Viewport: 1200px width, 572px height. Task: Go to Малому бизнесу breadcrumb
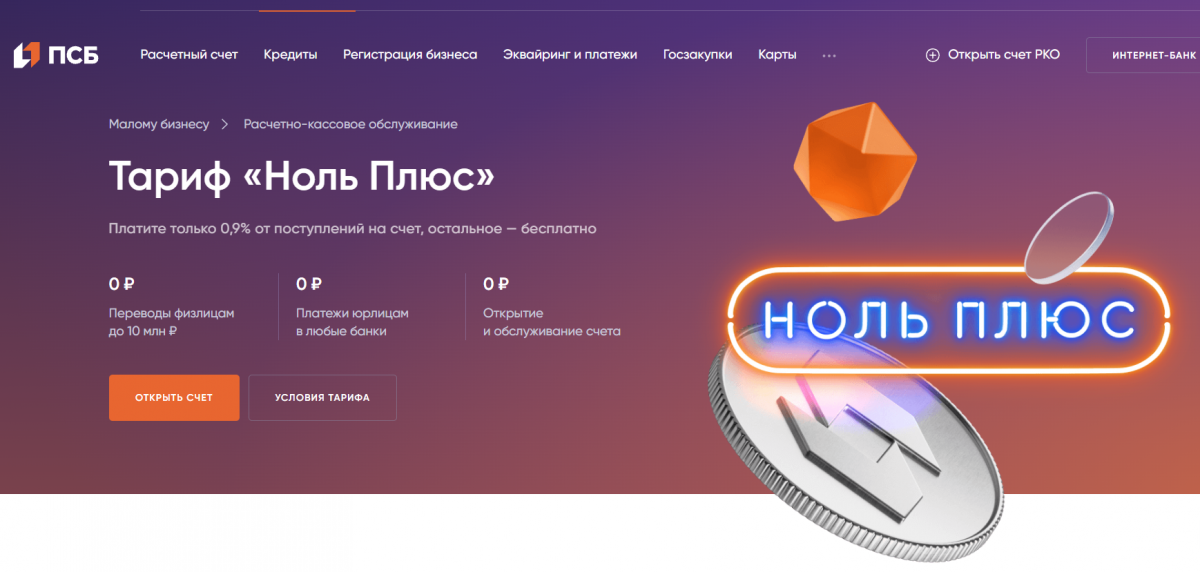point(159,124)
